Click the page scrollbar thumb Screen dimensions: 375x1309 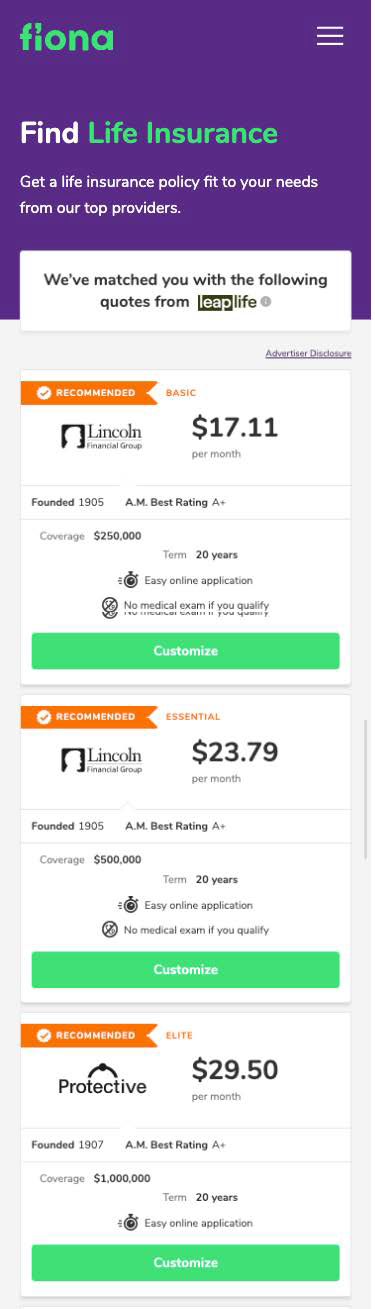[x=366, y=789]
